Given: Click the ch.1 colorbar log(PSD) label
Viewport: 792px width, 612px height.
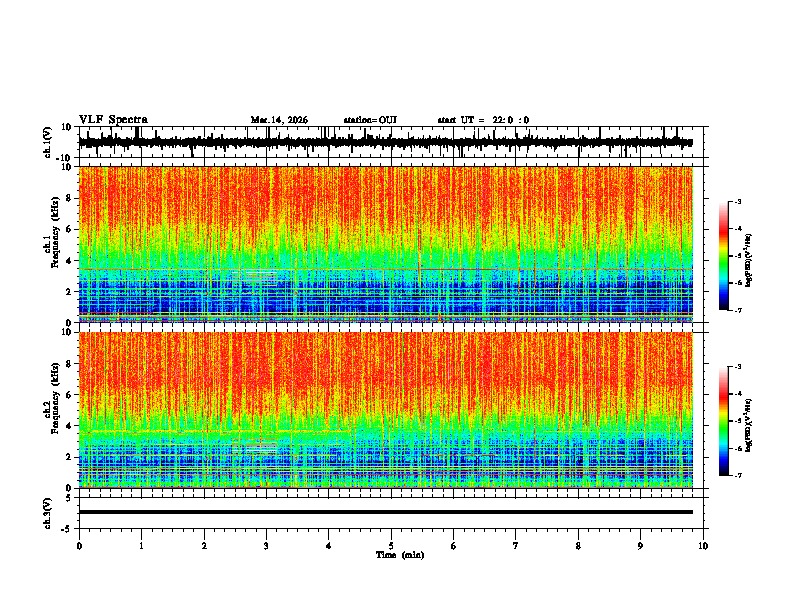Looking at the screenshot, I should [749, 261].
